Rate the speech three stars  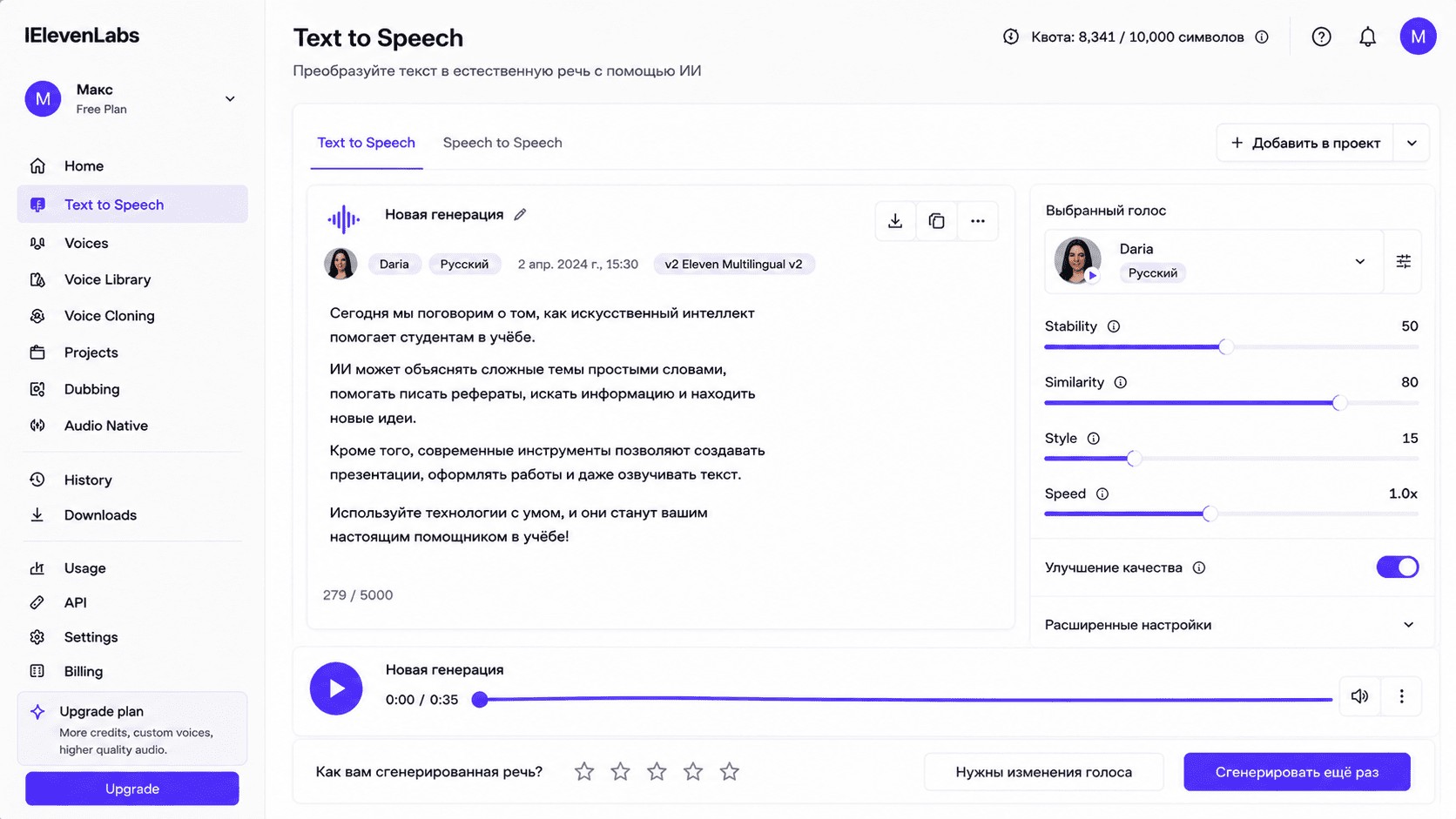657,771
